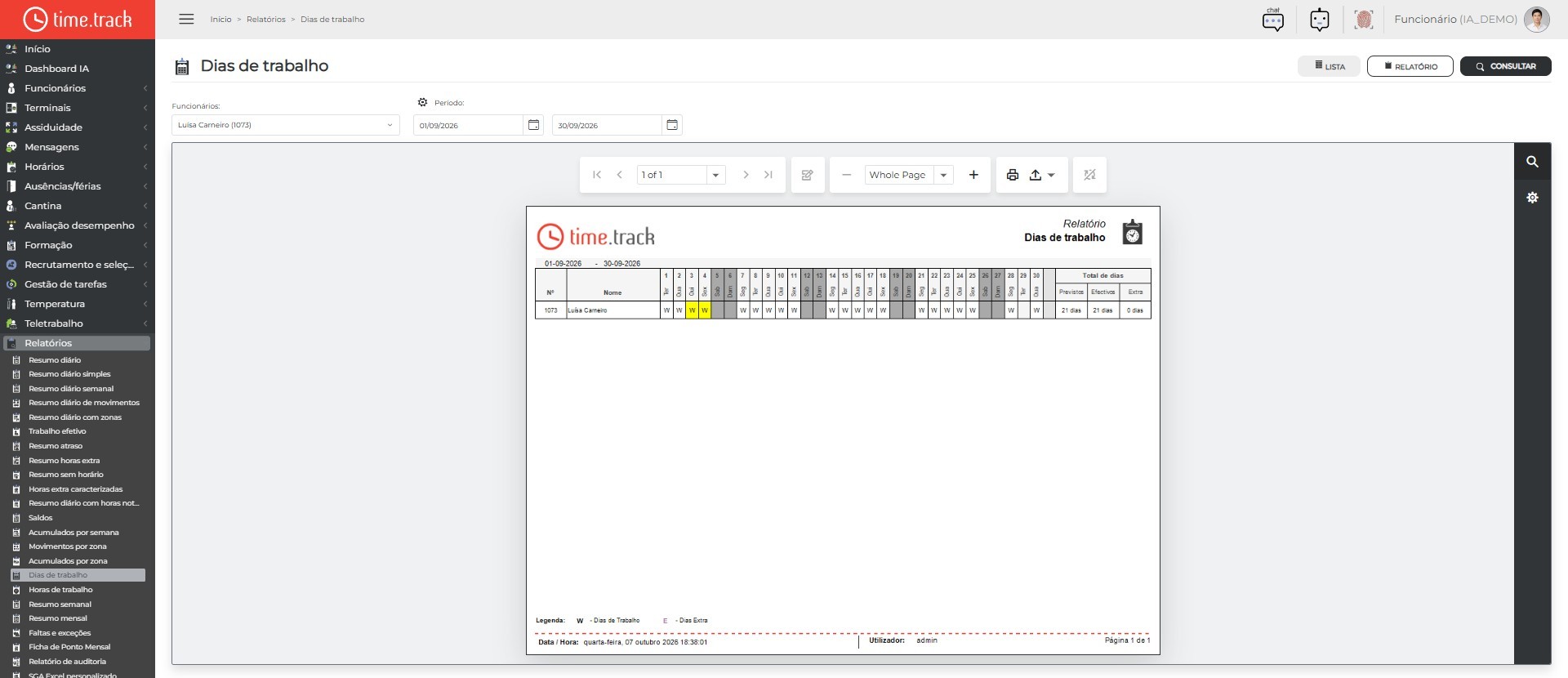Toggle the hamburger menu icon
Screen dimensions: 1568x678
tap(186, 19)
